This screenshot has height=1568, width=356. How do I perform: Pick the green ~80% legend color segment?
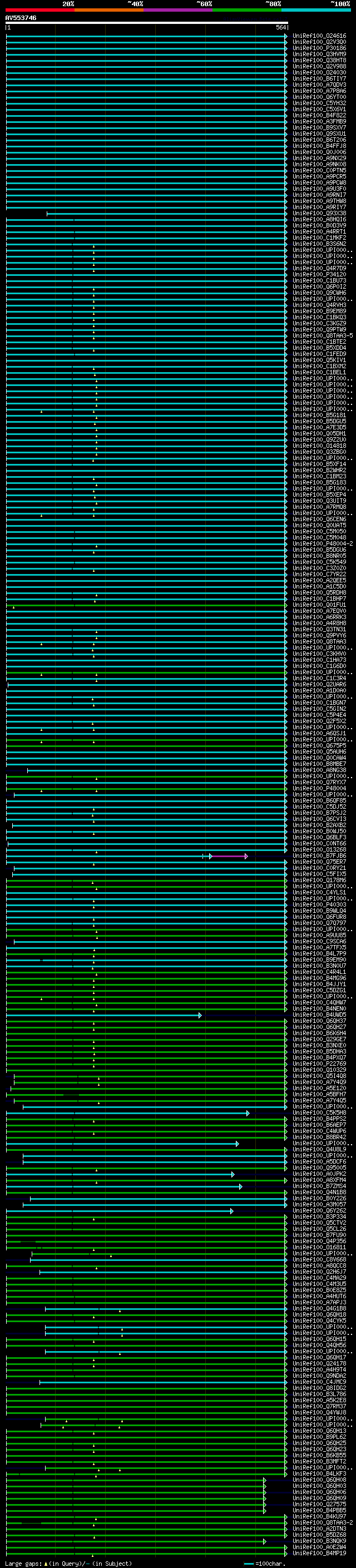click(x=246, y=10)
